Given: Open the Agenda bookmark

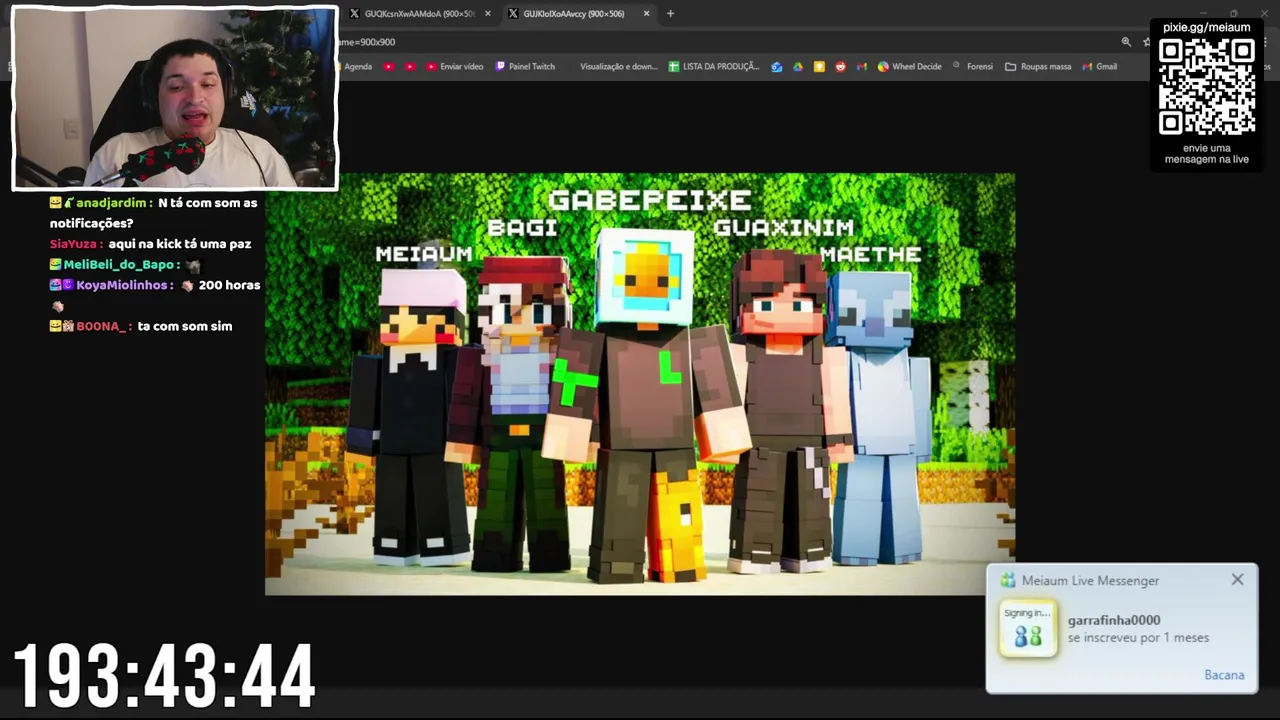Looking at the screenshot, I should point(358,67).
